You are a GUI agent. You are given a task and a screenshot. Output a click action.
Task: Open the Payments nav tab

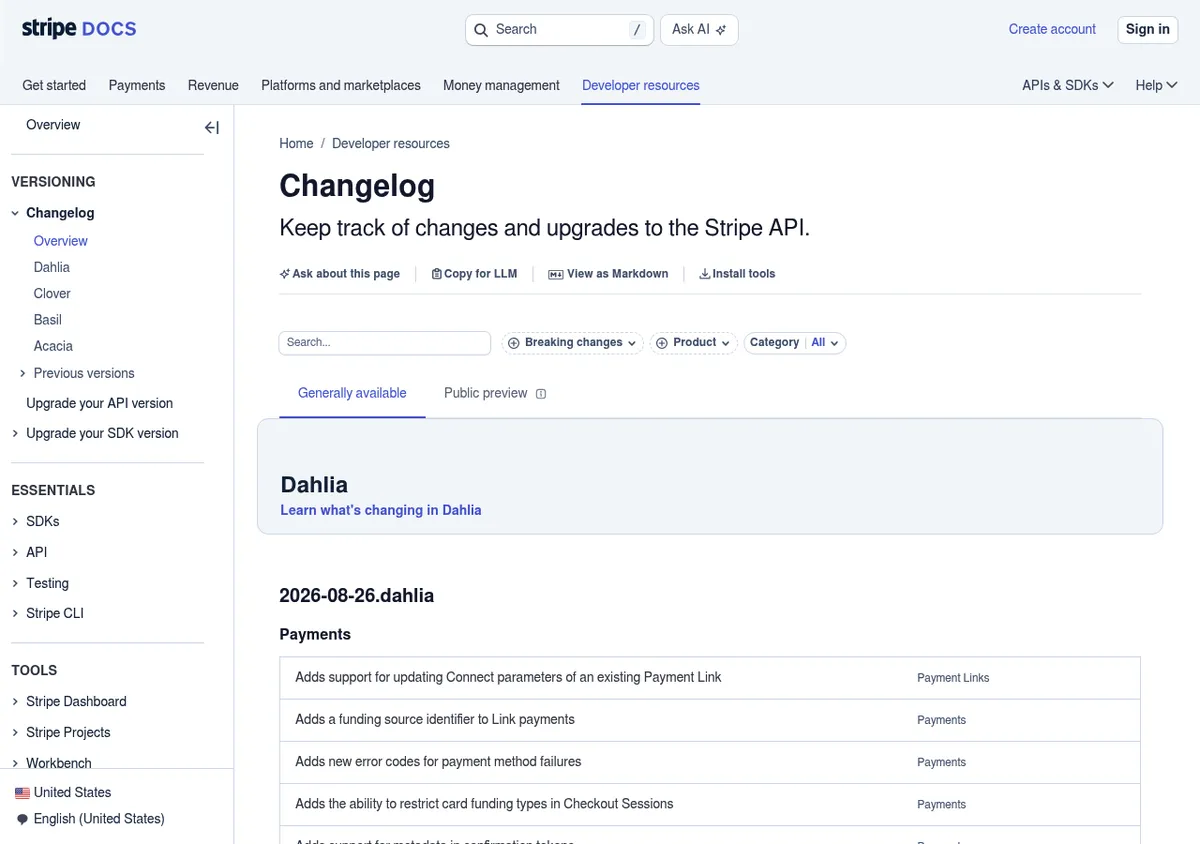tap(137, 85)
